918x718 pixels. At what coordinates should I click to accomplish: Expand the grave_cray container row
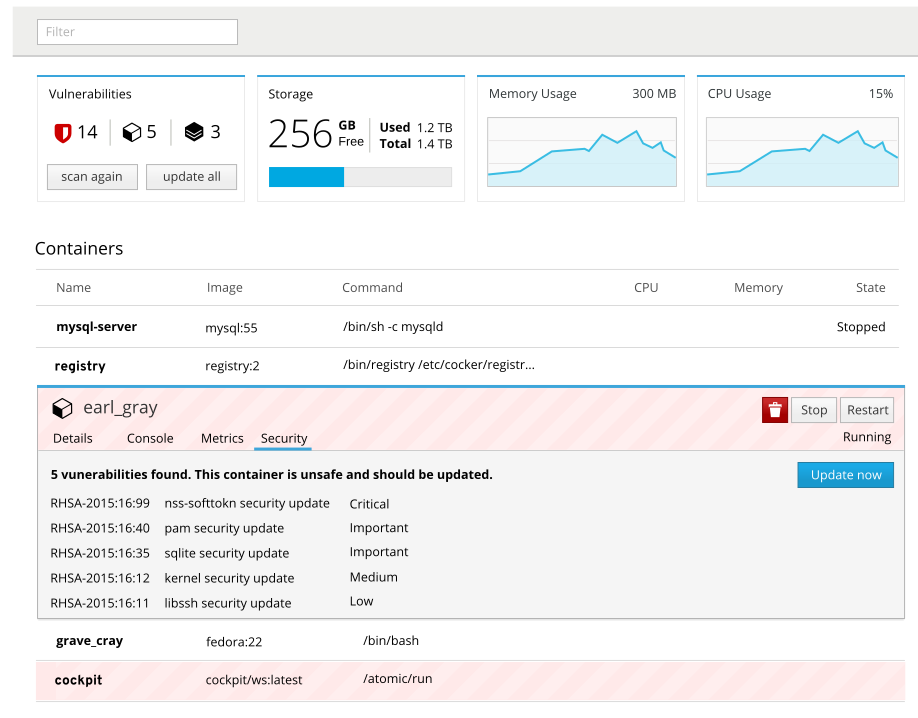point(90,641)
